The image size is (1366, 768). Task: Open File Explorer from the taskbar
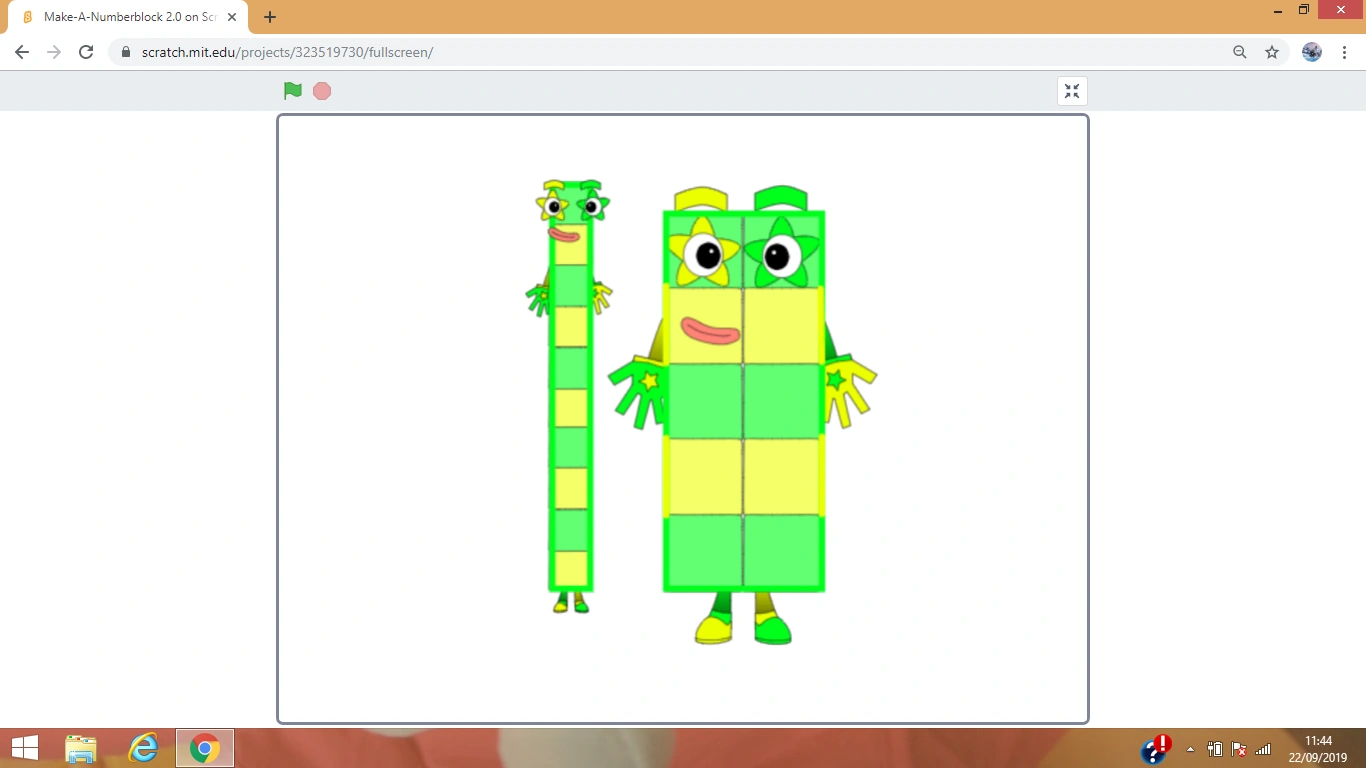pyautogui.click(x=80, y=748)
